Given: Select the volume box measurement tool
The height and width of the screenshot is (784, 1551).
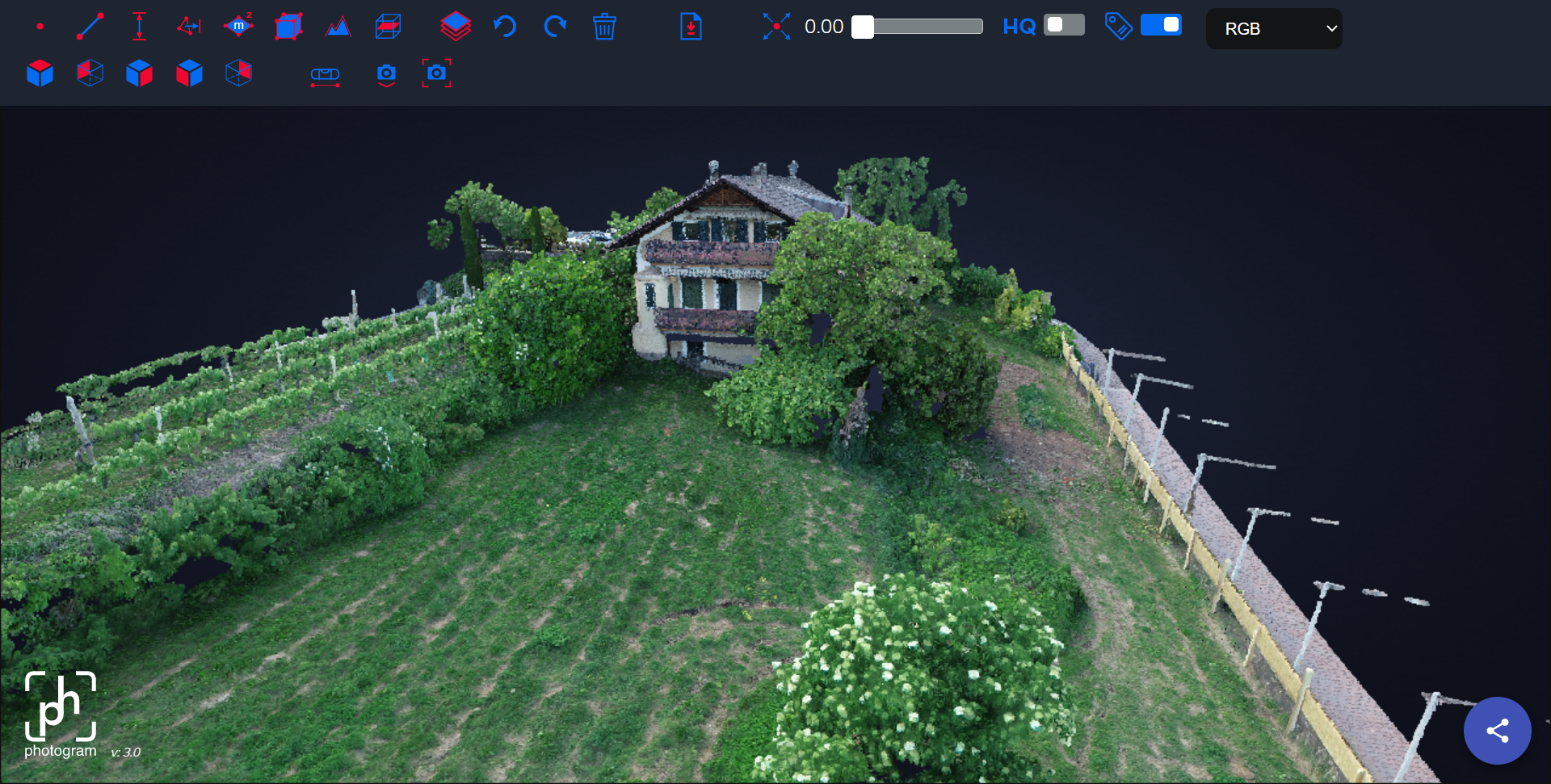Looking at the screenshot, I should [x=288, y=27].
